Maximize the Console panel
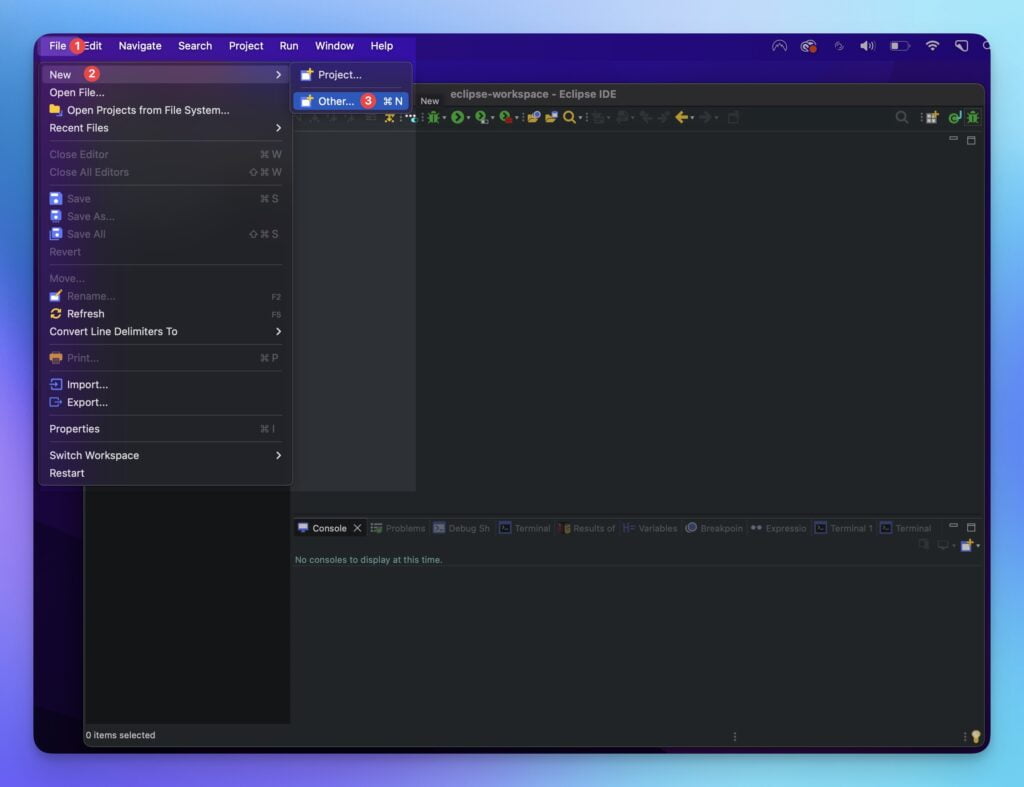The height and width of the screenshot is (787, 1024). click(x=971, y=527)
